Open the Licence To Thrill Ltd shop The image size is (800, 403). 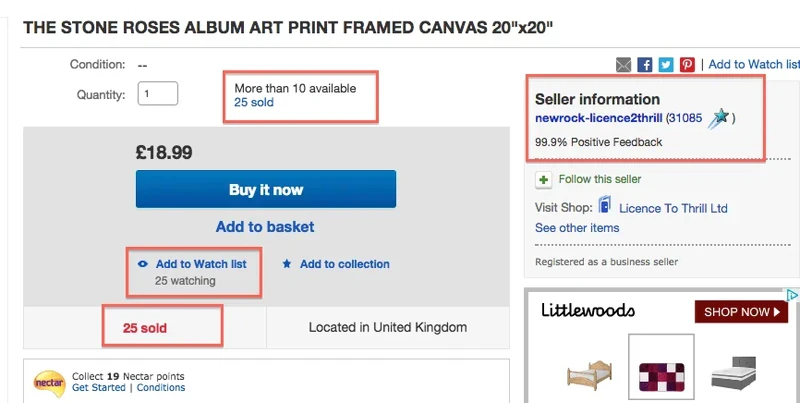click(673, 208)
